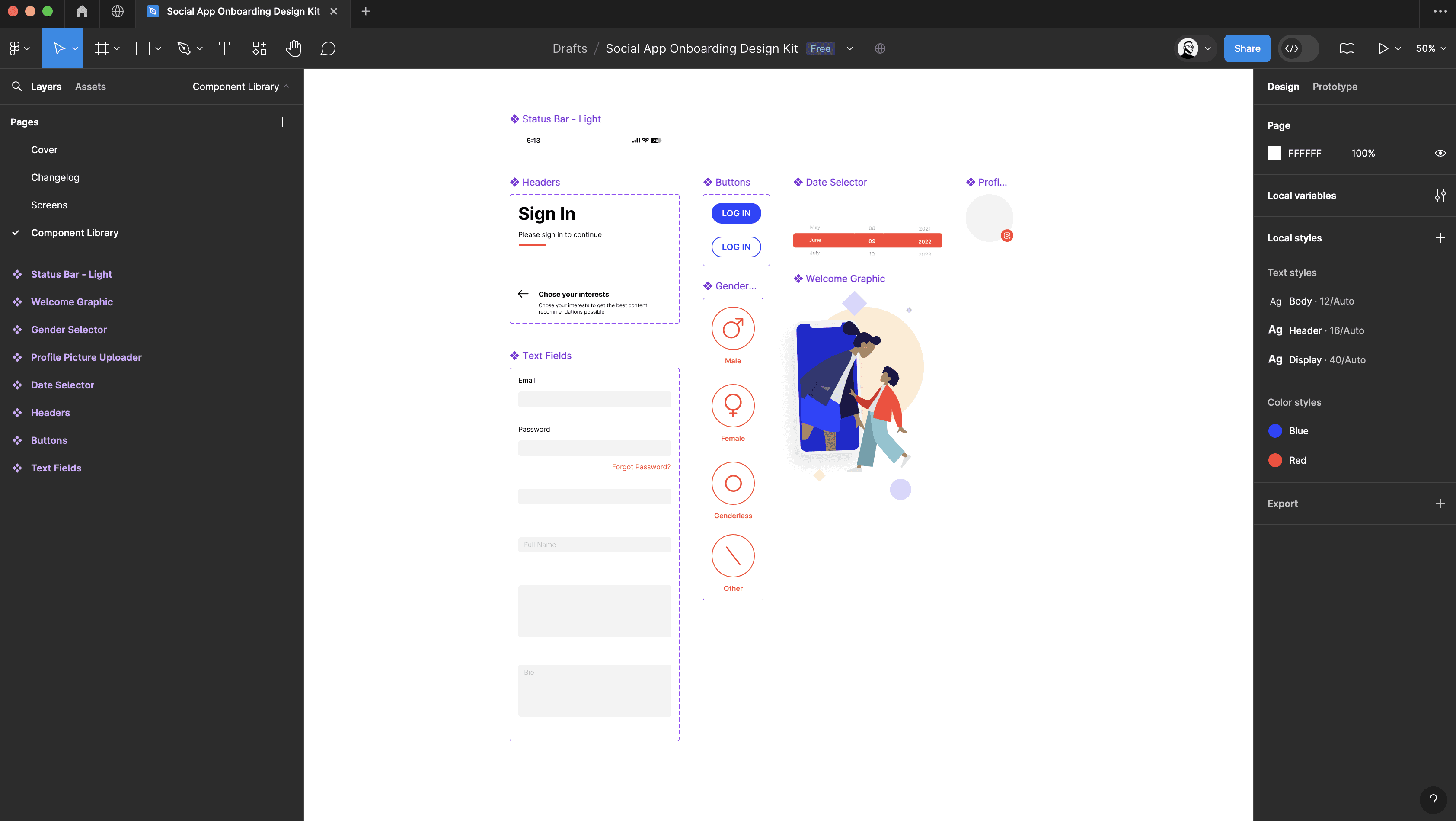
Task: Open the present options chevron
Action: pos(1399,48)
